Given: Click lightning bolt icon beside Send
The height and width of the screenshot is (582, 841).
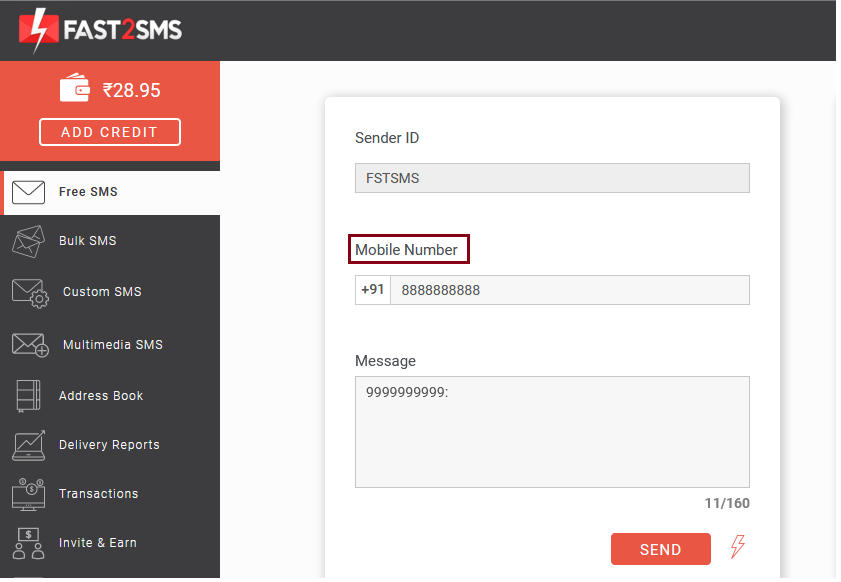Looking at the screenshot, I should tap(739, 549).
